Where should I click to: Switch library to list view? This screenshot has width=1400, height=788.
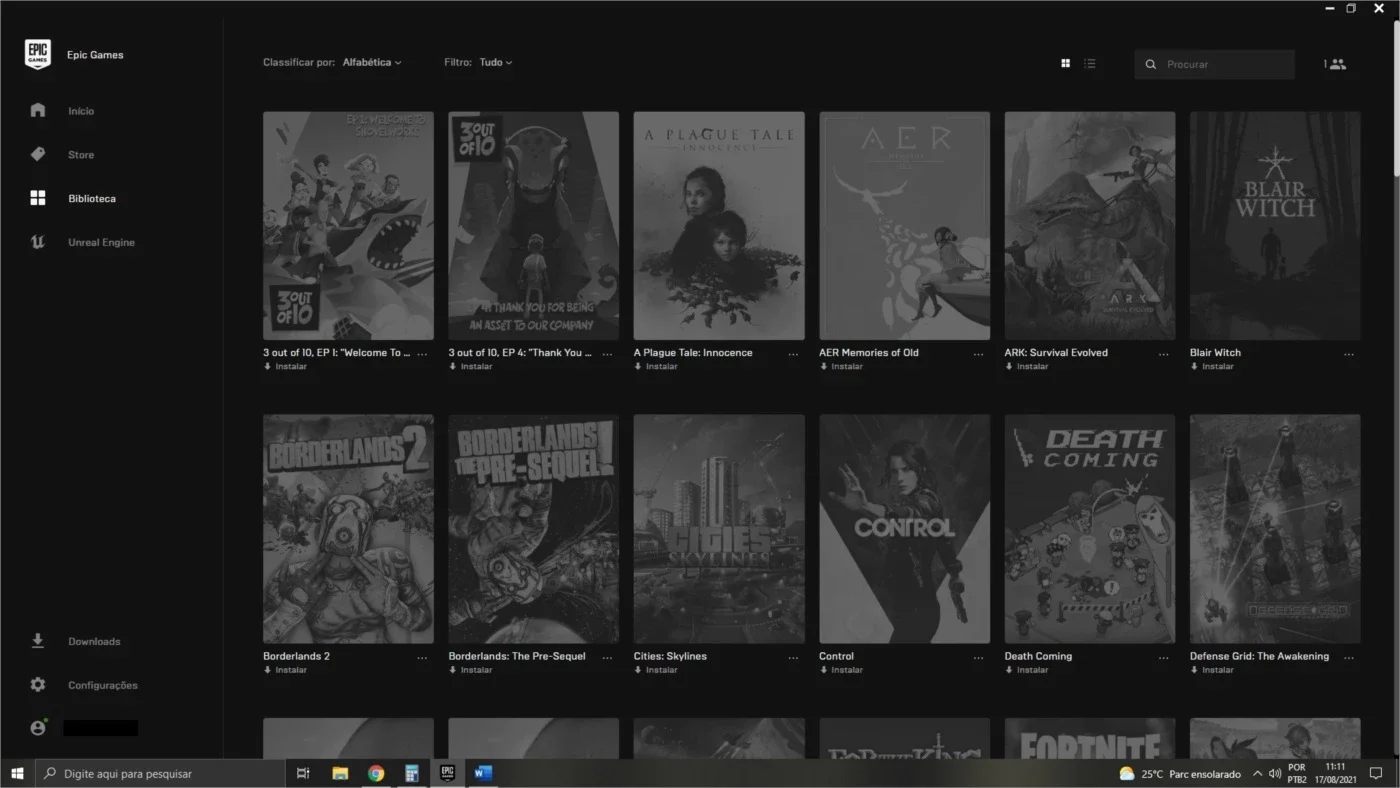(x=1090, y=64)
